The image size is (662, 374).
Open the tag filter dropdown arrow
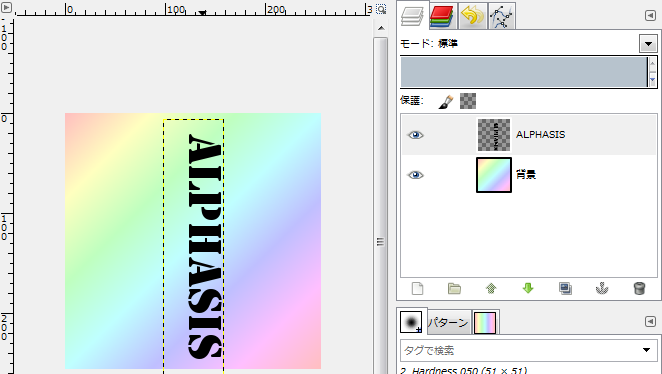tap(646, 350)
